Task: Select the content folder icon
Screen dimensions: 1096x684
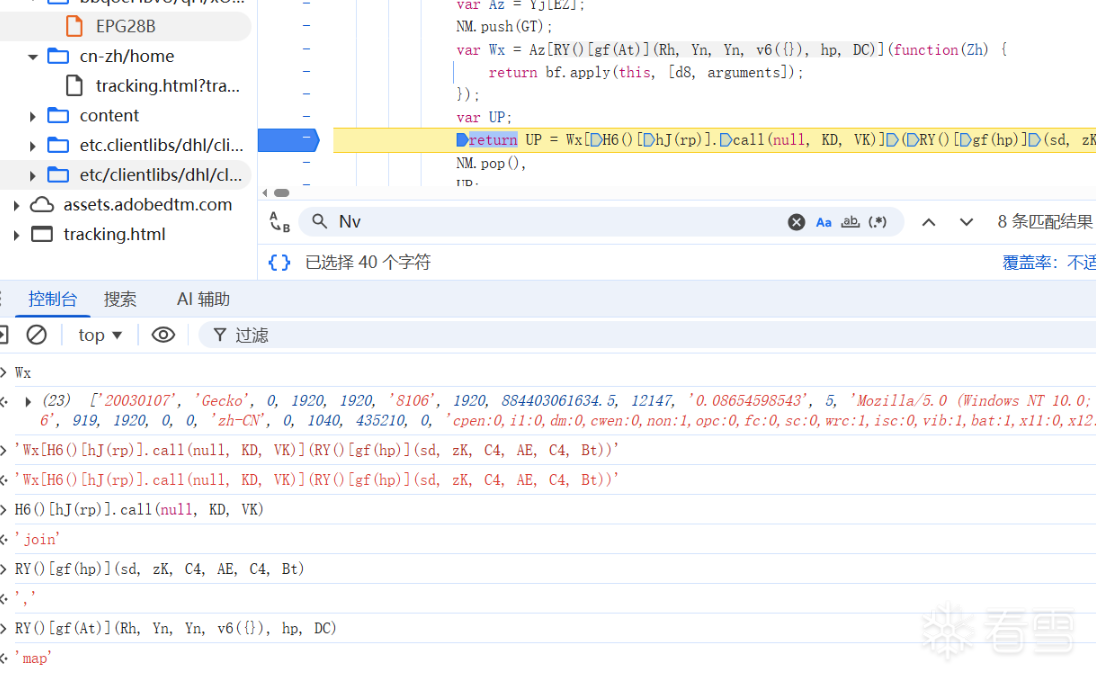Action: (x=58, y=115)
